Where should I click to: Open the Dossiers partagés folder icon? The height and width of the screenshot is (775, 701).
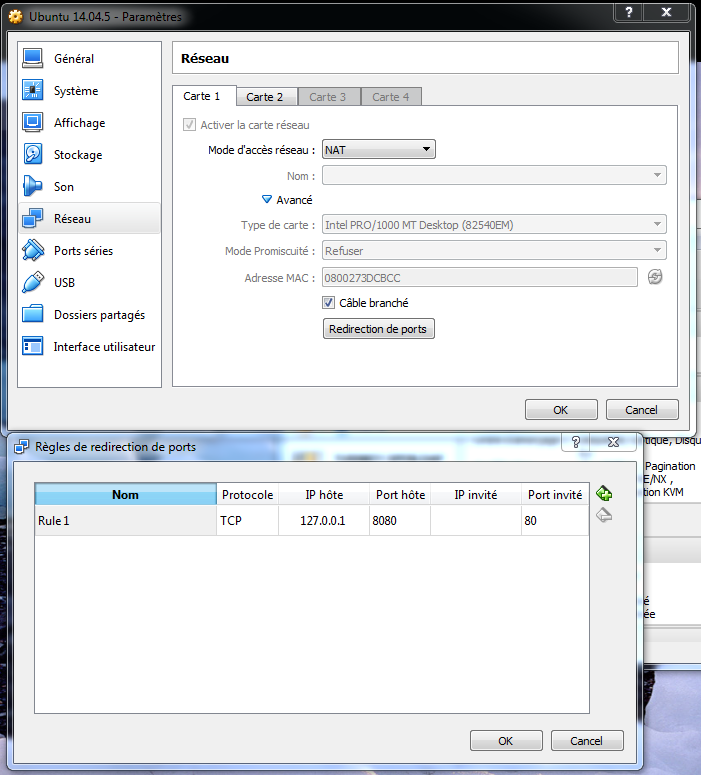pyautogui.click(x=33, y=314)
